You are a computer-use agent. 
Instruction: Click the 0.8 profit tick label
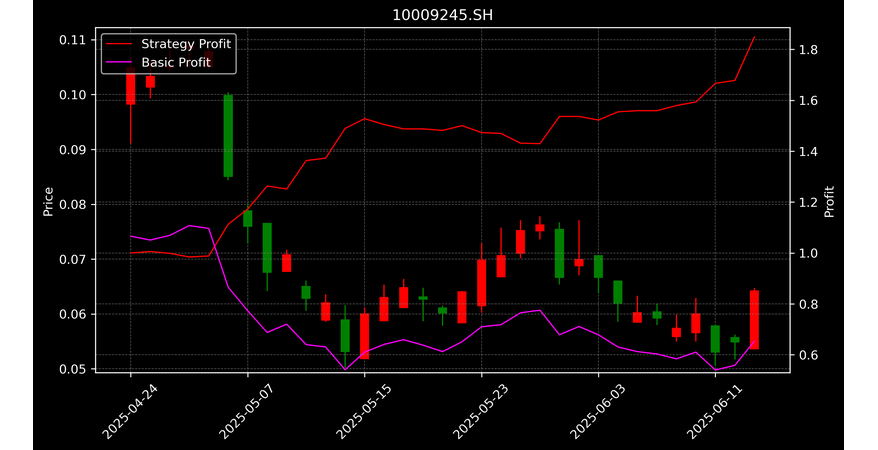click(x=808, y=304)
